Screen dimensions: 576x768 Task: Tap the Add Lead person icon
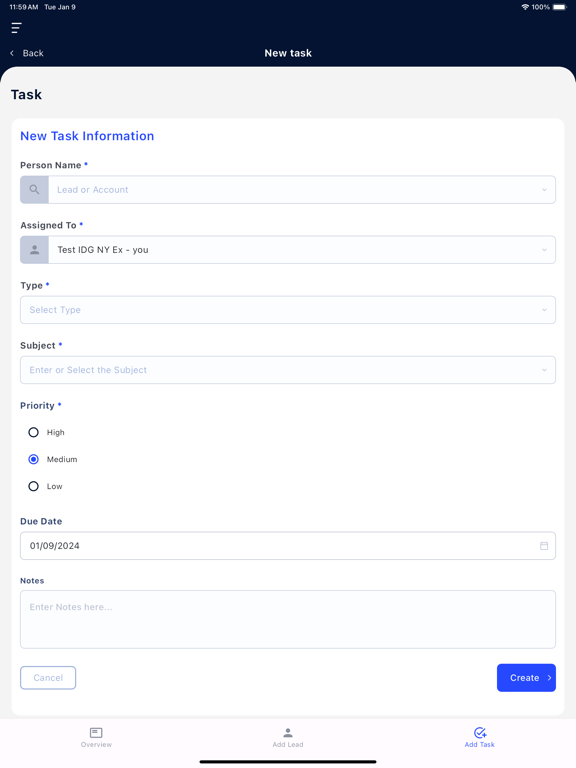(x=288, y=732)
